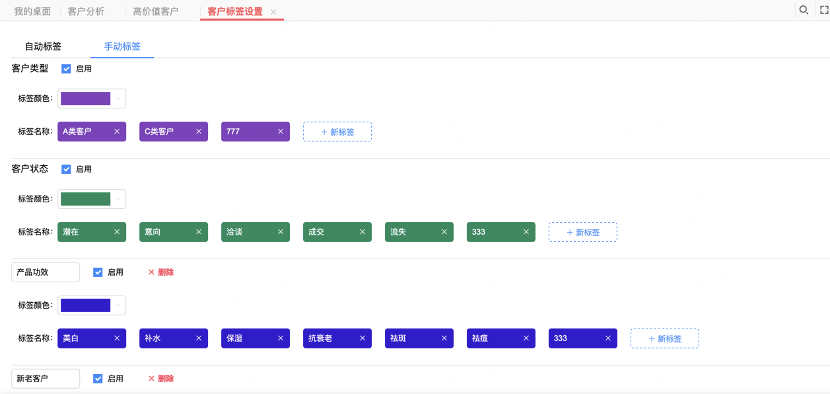The image size is (830, 394).
Task: Open the 高价值客户 tab
Action: pyautogui.click(x=156, y=11)
